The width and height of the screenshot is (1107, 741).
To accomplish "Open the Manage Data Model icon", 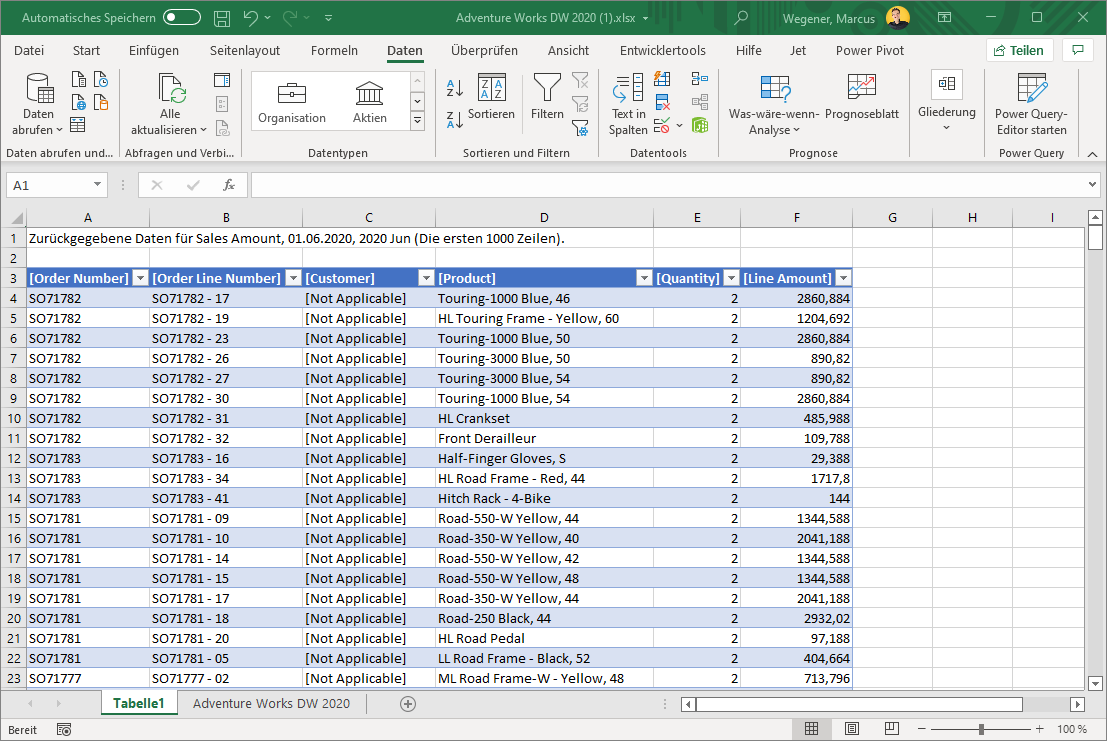I will (x=700, y=126).
